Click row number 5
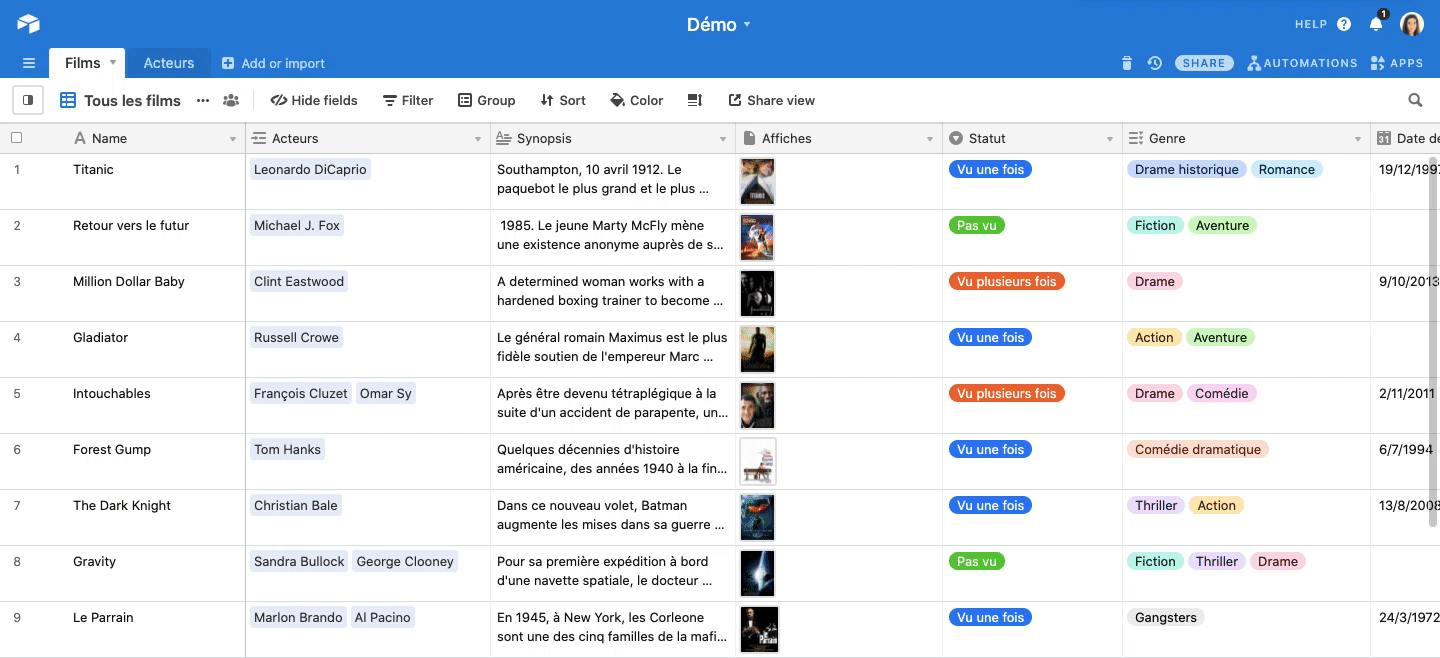 pos(17,394)
